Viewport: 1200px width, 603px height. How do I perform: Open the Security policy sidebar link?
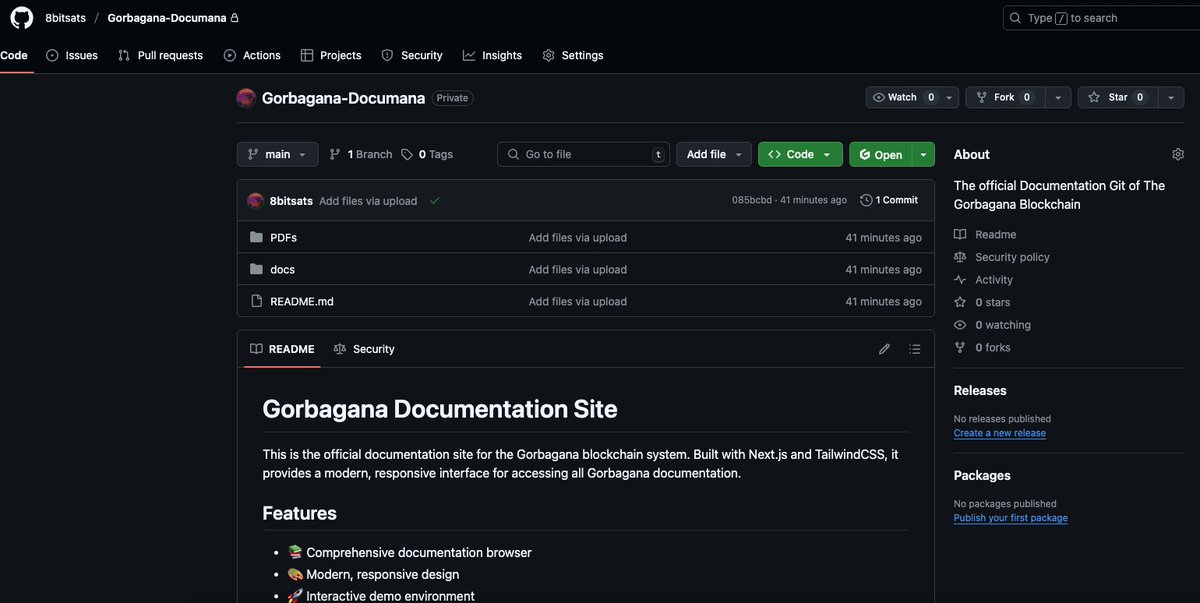(1002, 257)
